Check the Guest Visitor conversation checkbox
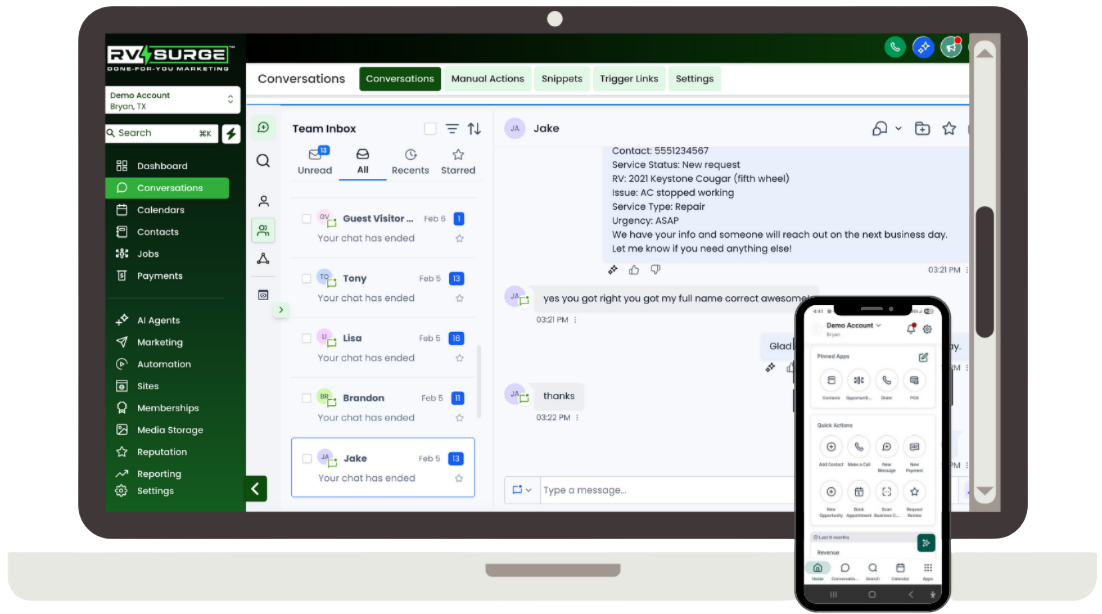This screenshot has height=614, width=1102. pyautogui.click(x=306, y=218)
